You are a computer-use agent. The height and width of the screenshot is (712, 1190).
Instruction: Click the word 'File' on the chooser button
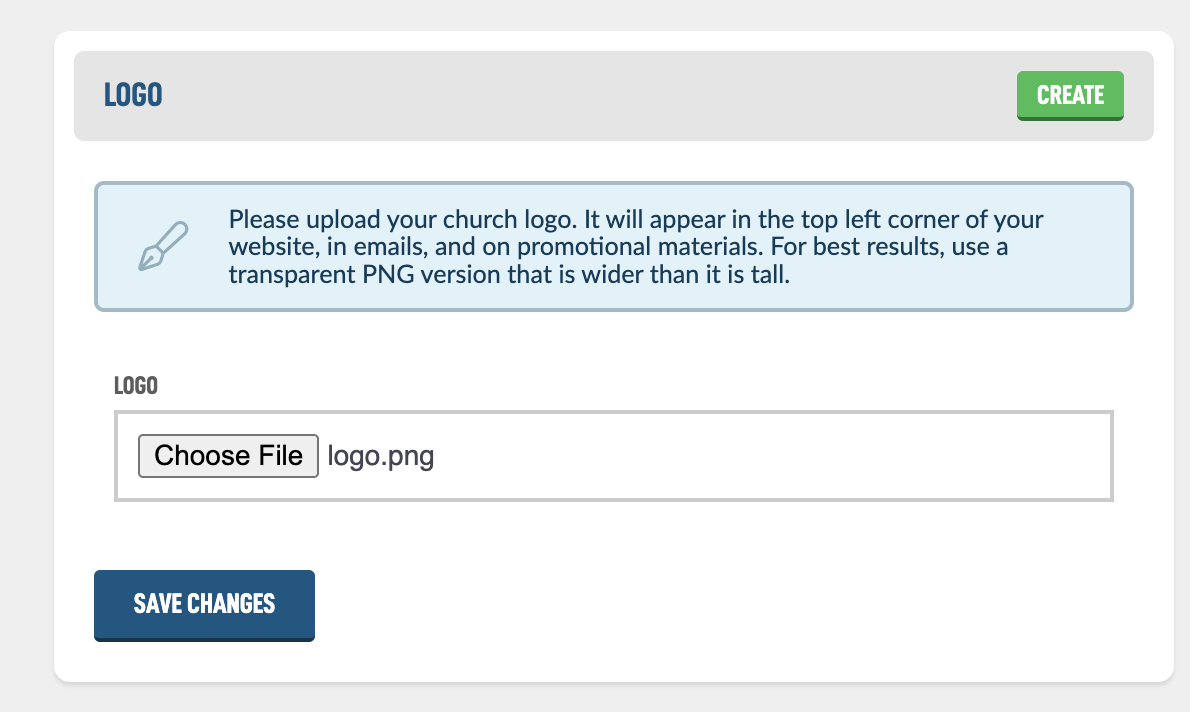click(280, 455)
